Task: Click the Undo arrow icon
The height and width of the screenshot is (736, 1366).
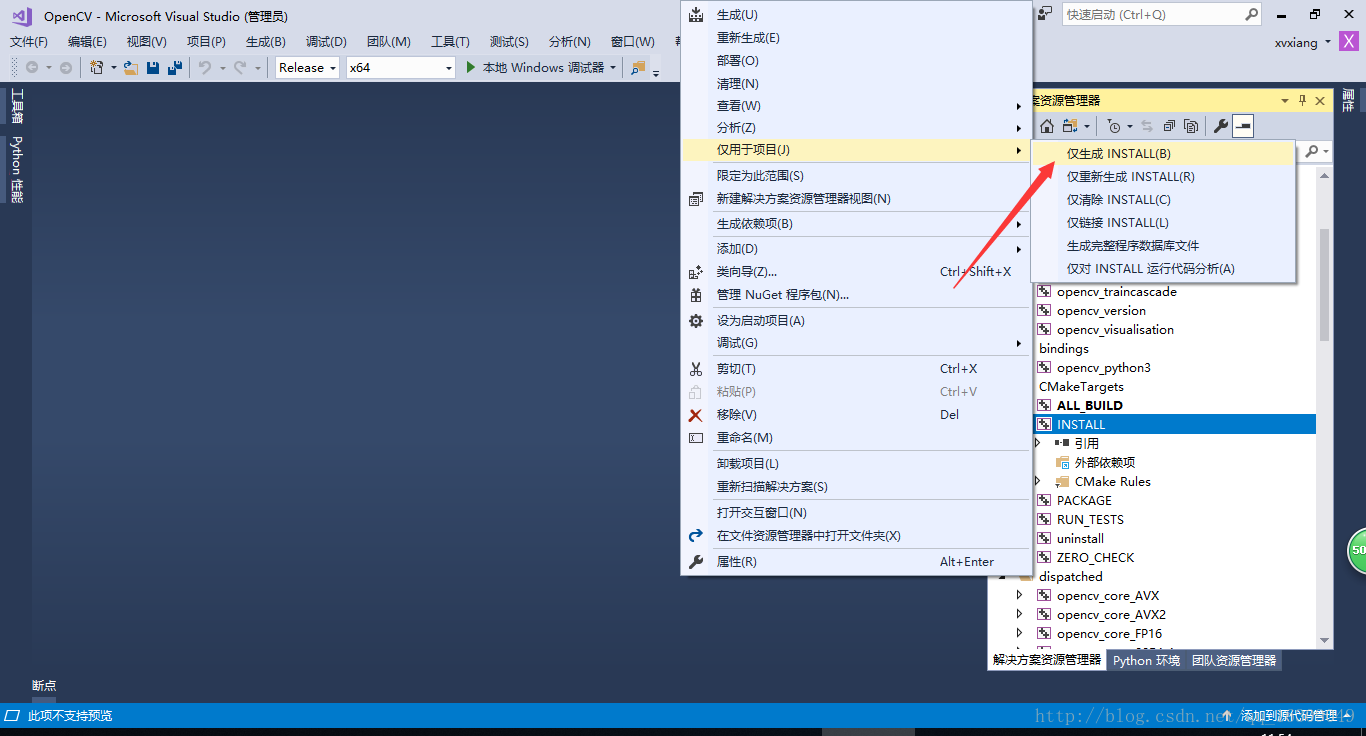Action: (x=204, y=67)
